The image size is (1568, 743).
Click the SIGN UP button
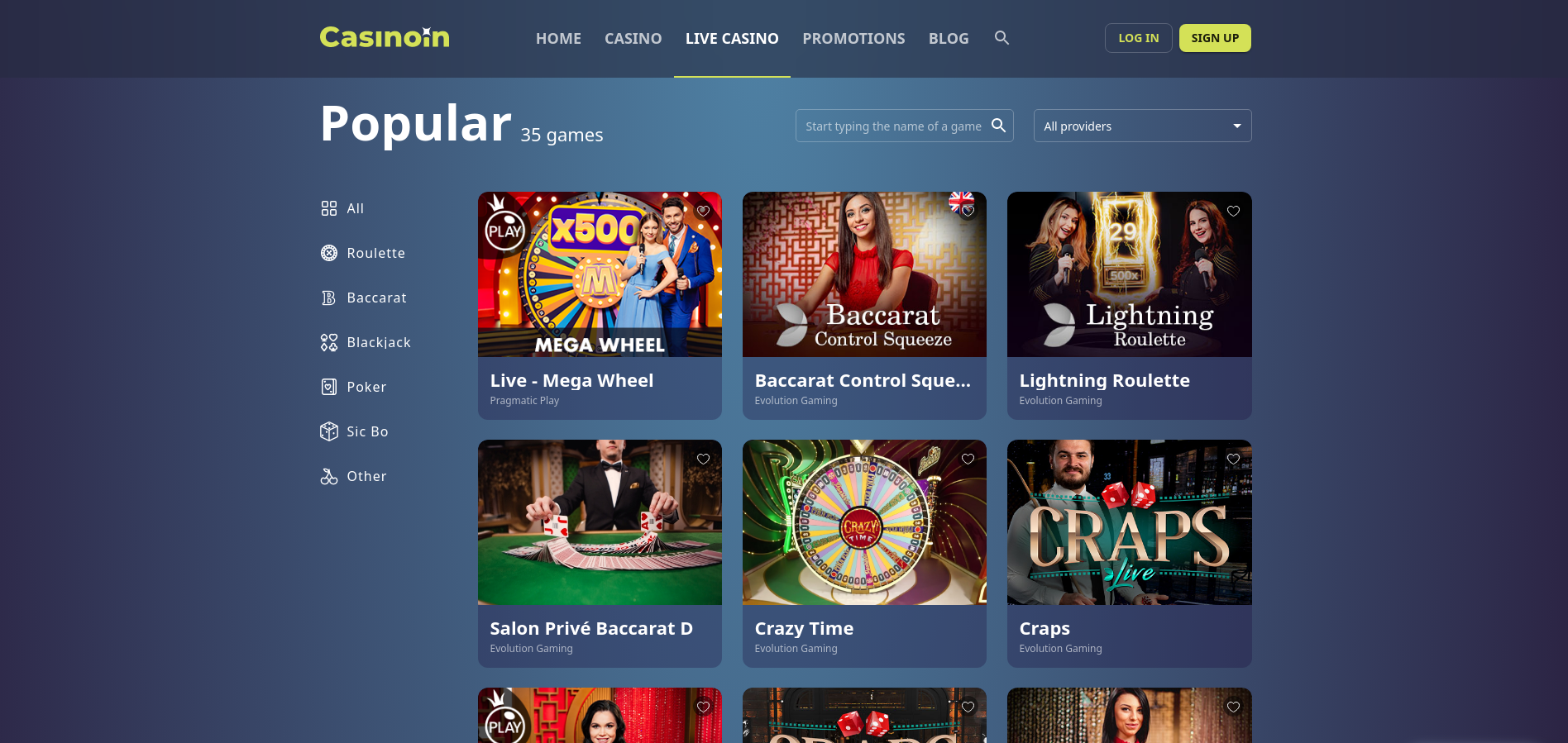click(1215, 38)
